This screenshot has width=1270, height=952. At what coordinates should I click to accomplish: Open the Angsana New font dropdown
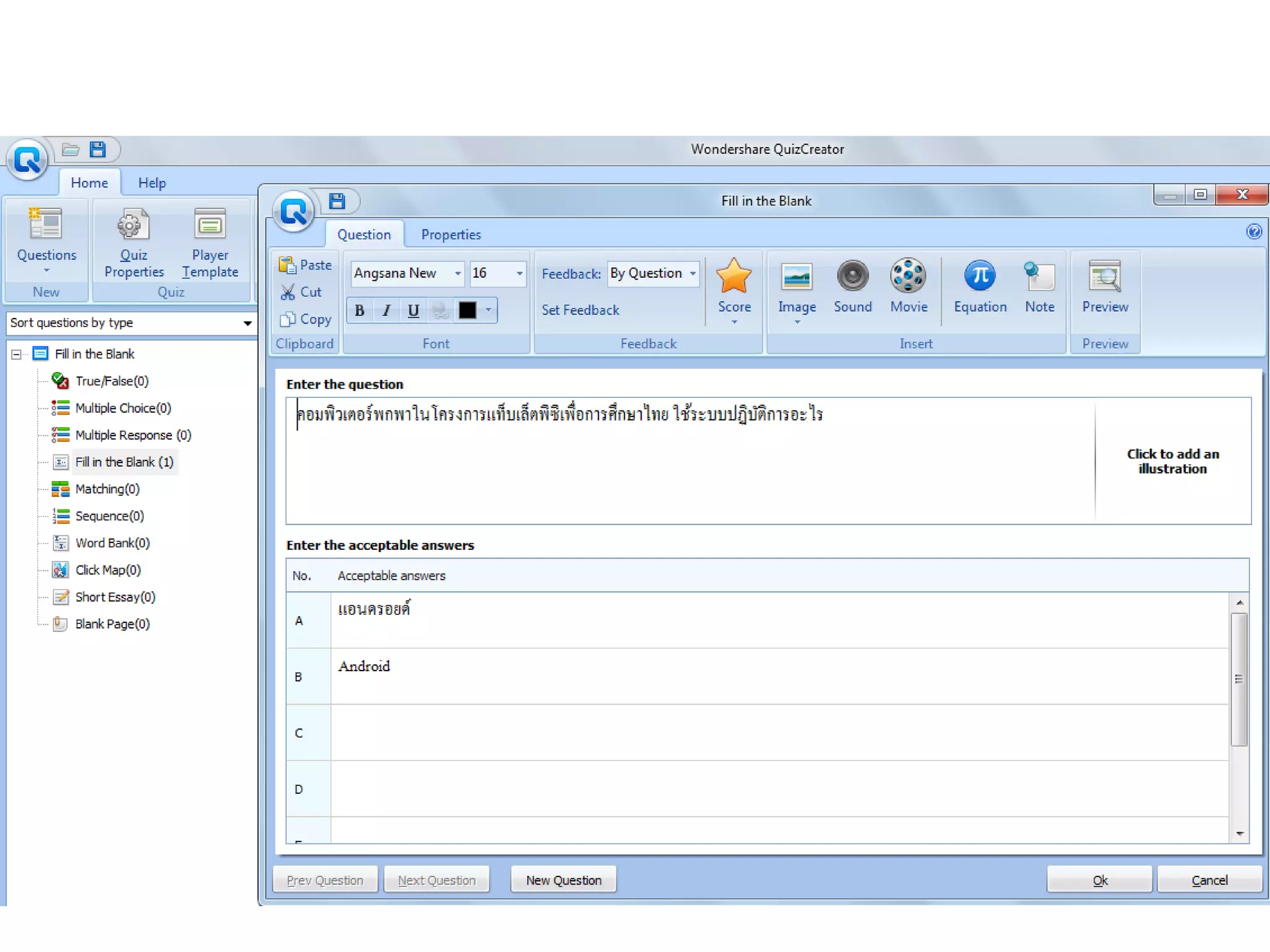(458, 273)
